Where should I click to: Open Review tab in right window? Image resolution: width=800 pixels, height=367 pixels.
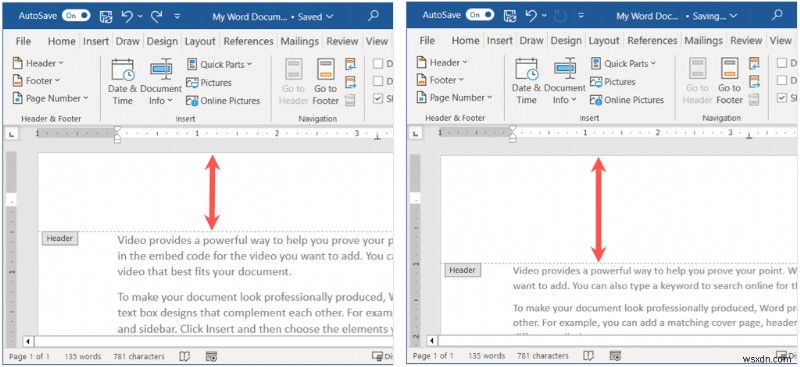point(747,40)
